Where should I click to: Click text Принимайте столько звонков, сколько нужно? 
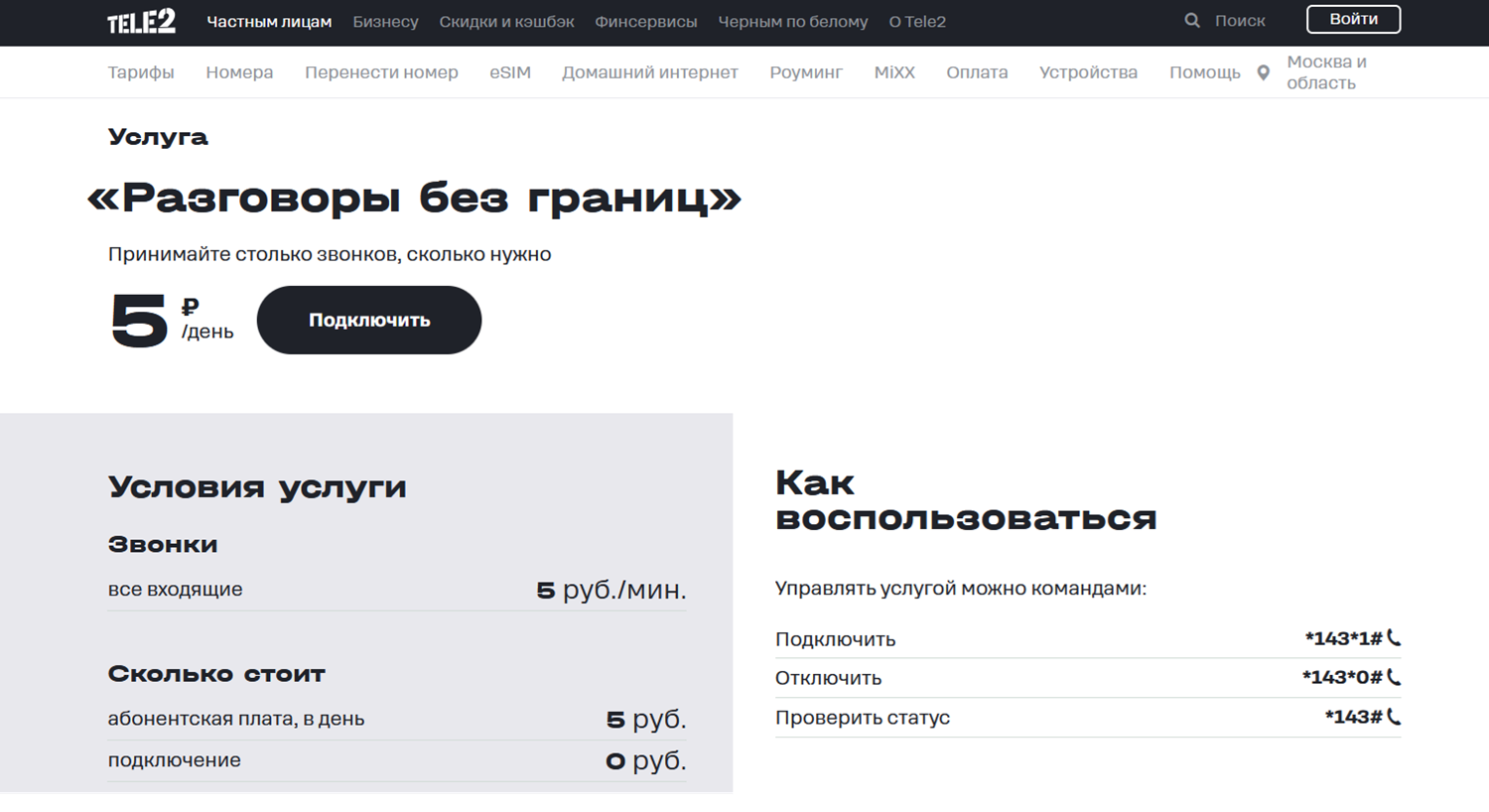click(330, 254)
